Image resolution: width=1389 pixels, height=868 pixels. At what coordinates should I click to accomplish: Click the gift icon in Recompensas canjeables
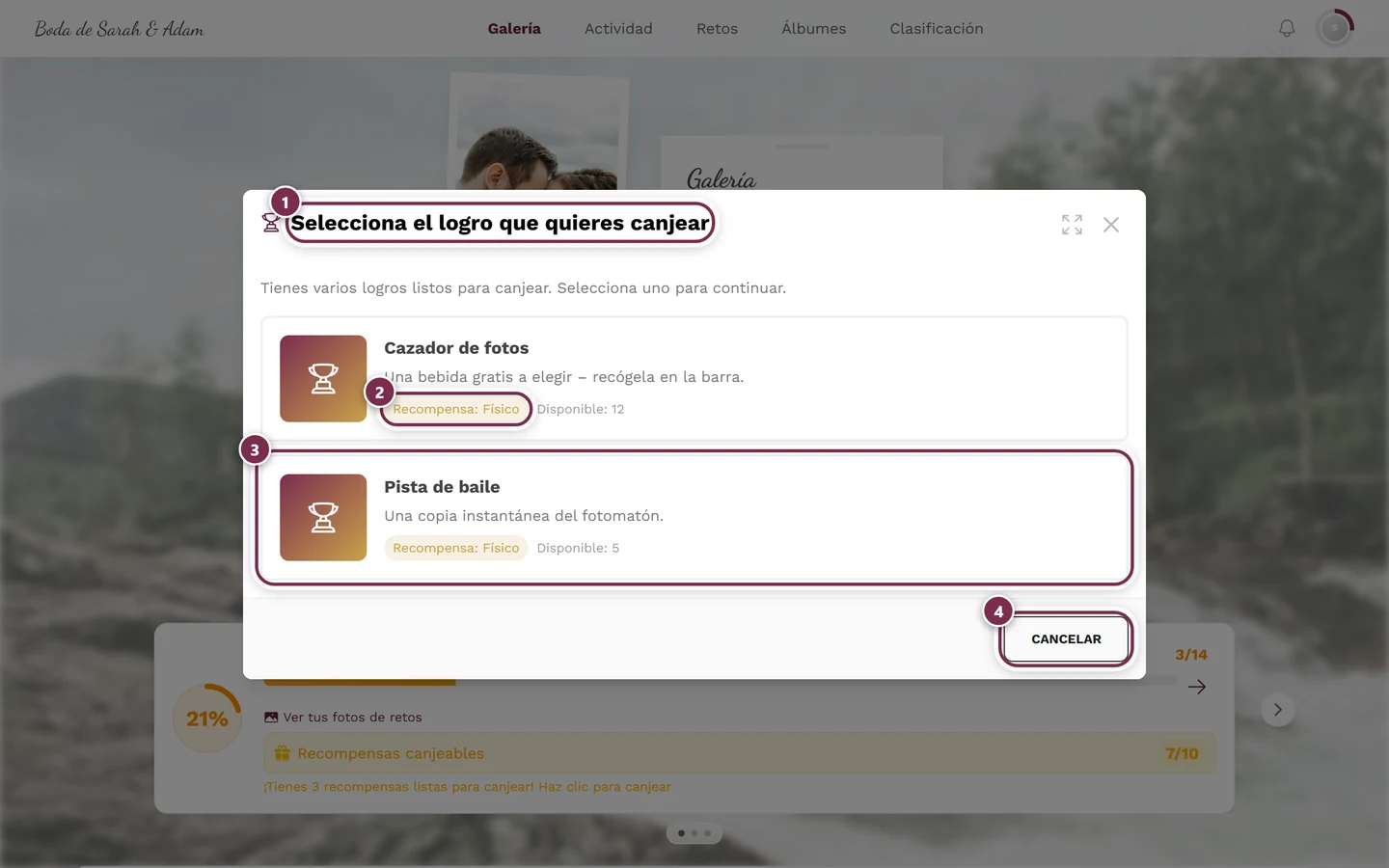(x=283, y=753)
